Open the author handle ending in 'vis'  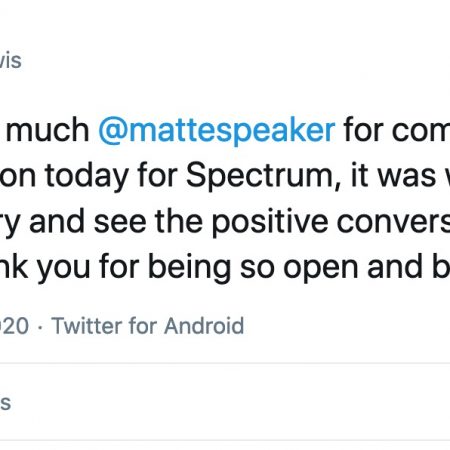click(11, 61)
